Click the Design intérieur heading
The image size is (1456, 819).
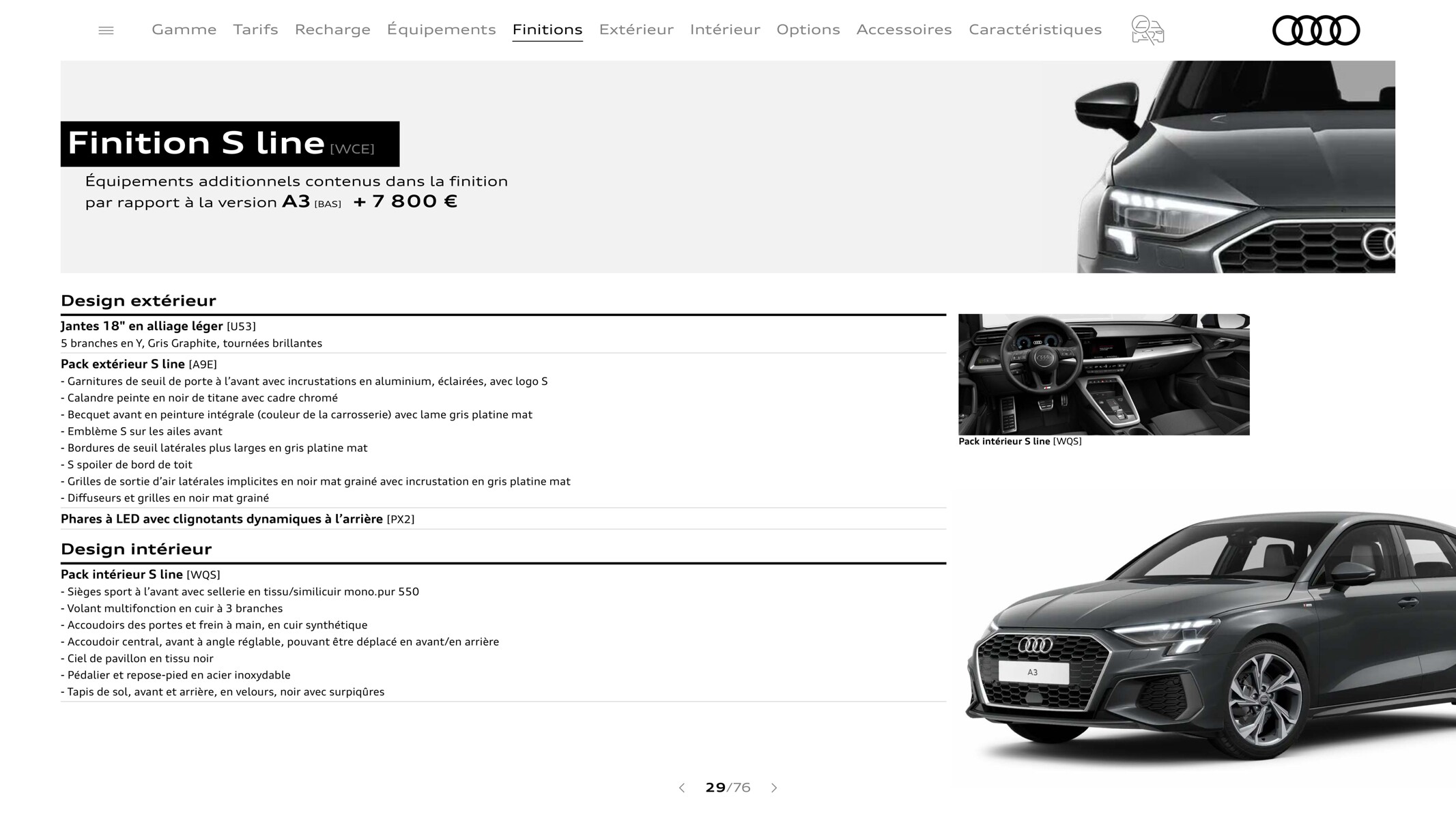point(137,549)
